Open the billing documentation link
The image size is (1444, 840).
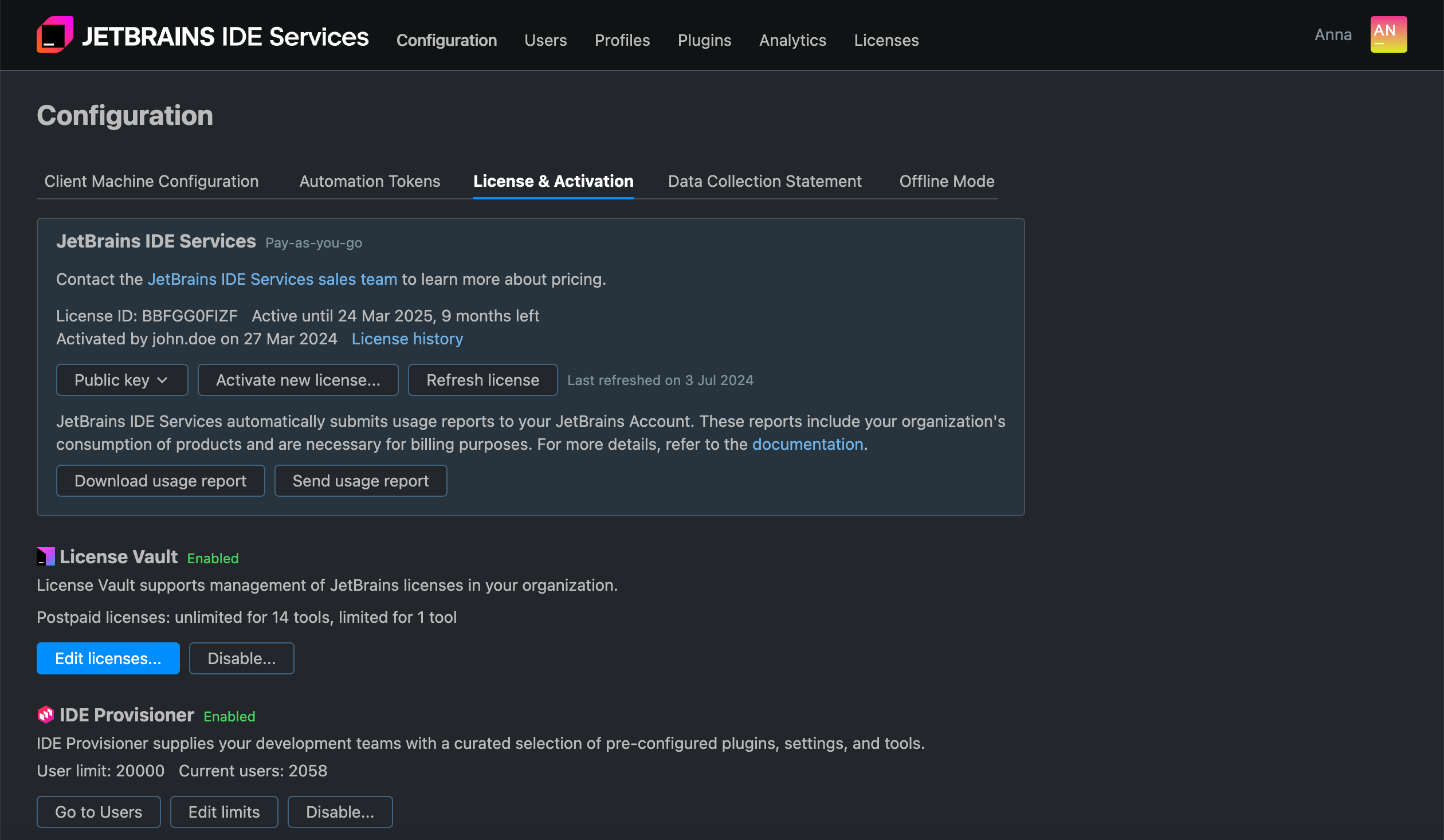pyautogui.click(x=808, y=443)
